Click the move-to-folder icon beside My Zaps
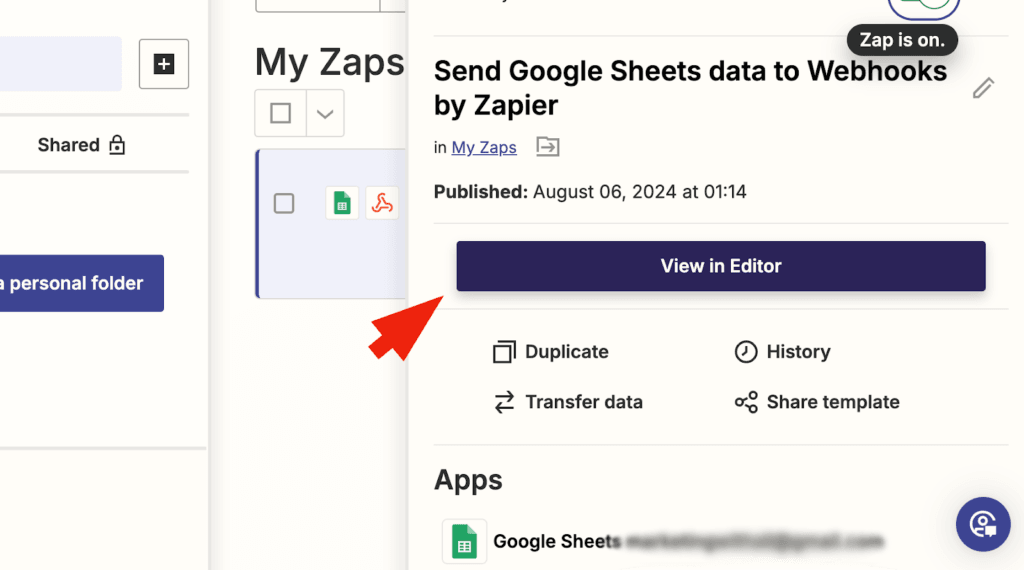Screen dimensions: 1024x570 [x=547, y=148]
